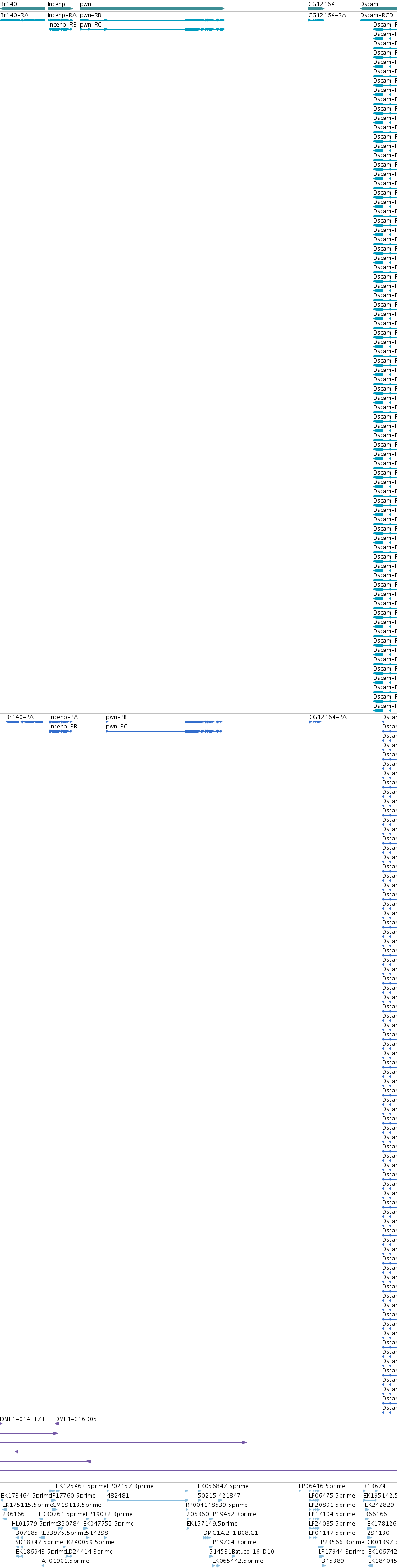397x1568 pixels.
Task: Click the LP24085.5prime EST label
Action: pyautogui.click(x=332, y=1524)
